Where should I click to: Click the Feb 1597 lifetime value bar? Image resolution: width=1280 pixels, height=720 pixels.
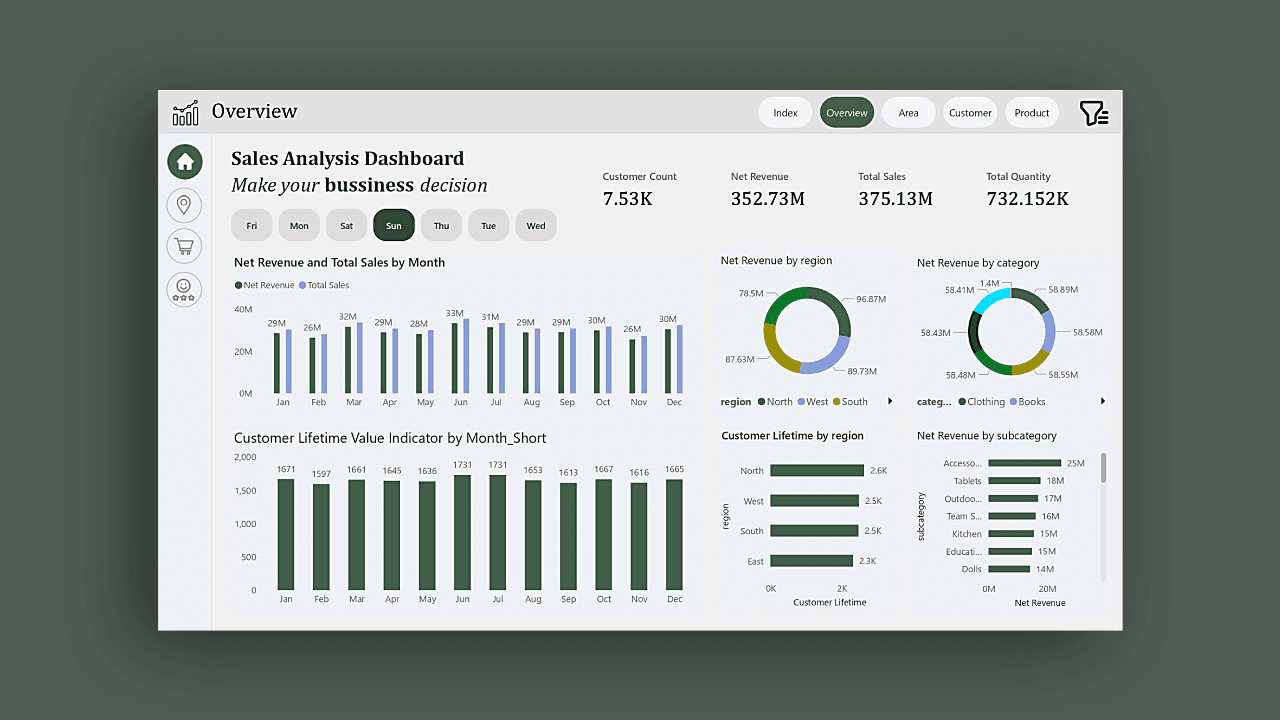[321, 537]
